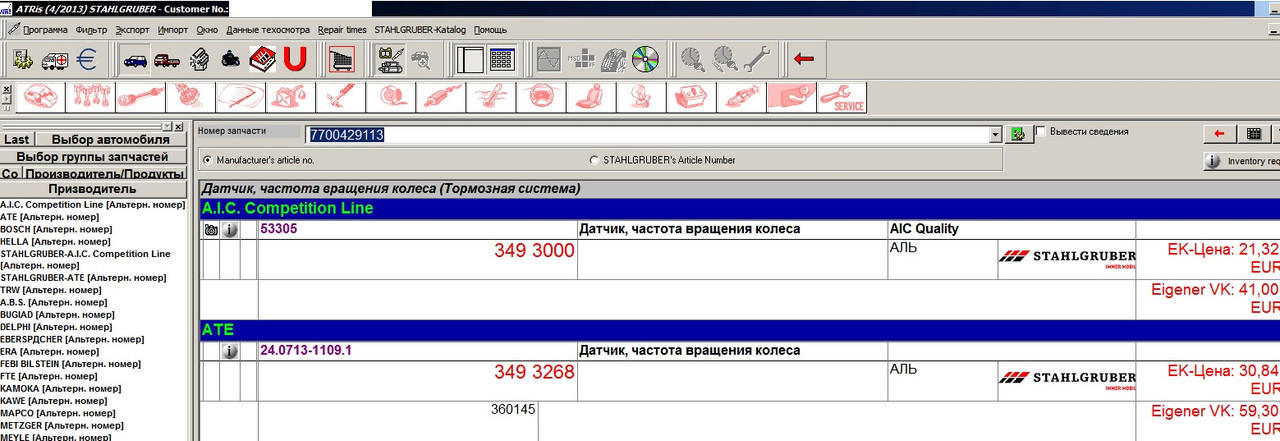Click the ambulance first-aid icon
The width and height of the screenshot is (1280, 441).
(56, 60)
